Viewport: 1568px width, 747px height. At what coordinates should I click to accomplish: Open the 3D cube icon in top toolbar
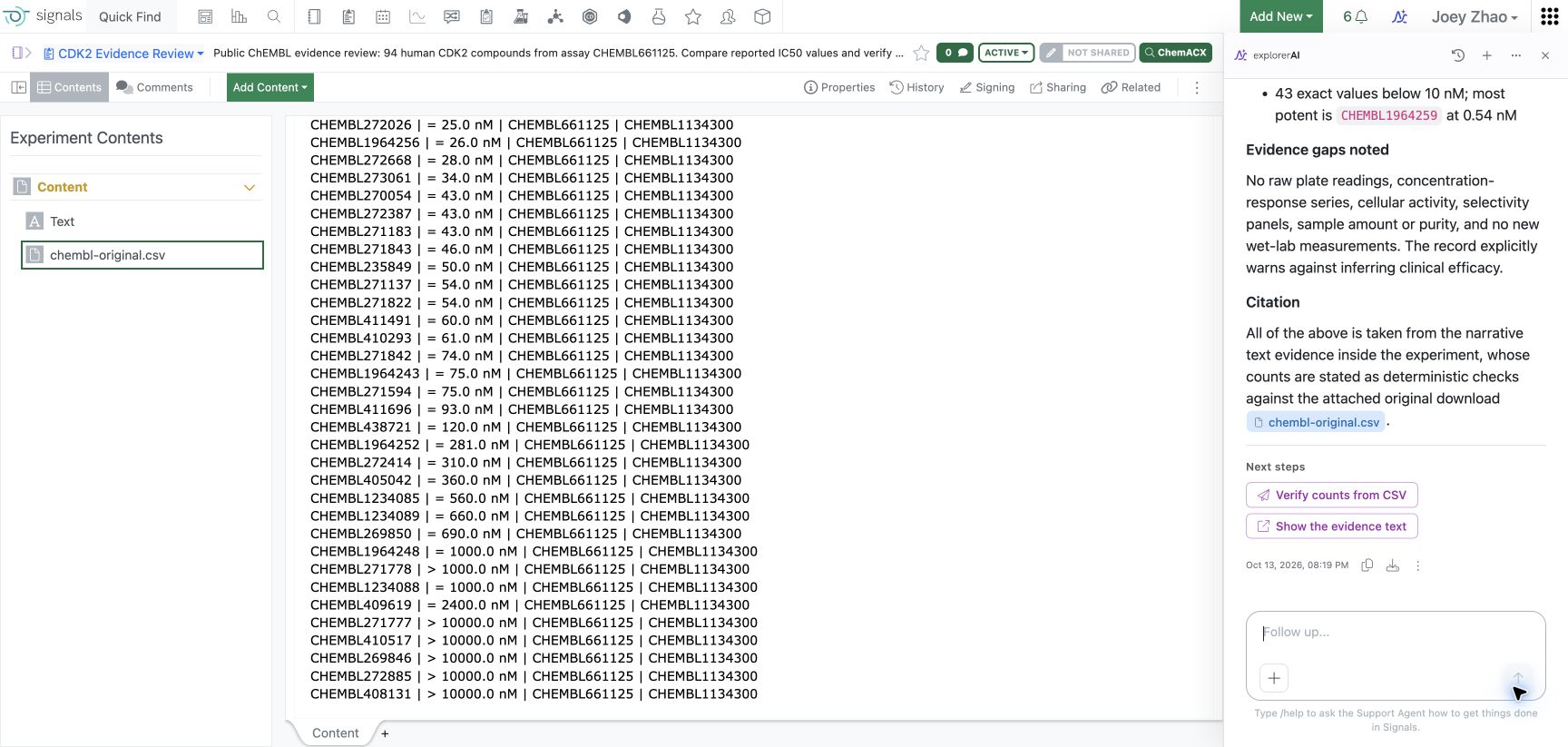762,16
